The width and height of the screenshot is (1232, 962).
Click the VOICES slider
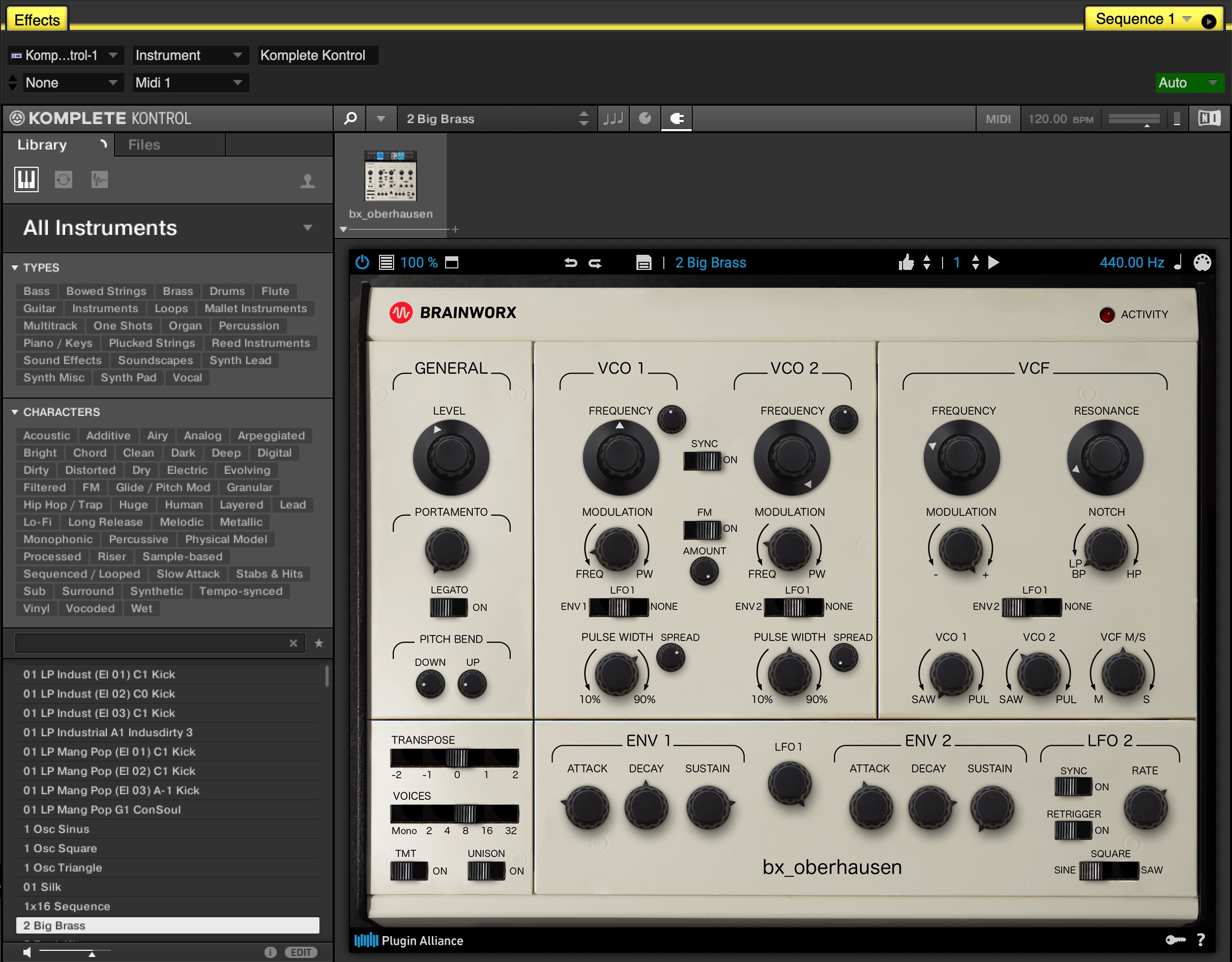455,814
